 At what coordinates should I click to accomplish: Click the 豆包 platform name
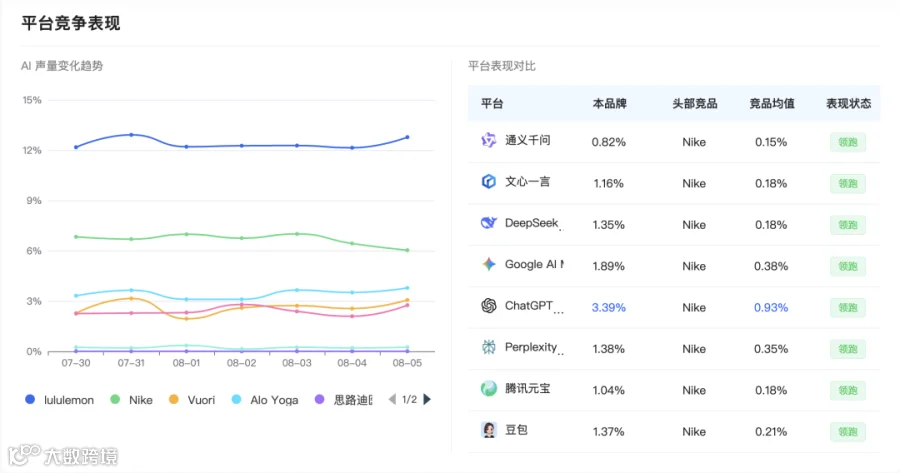click(516, 429)
